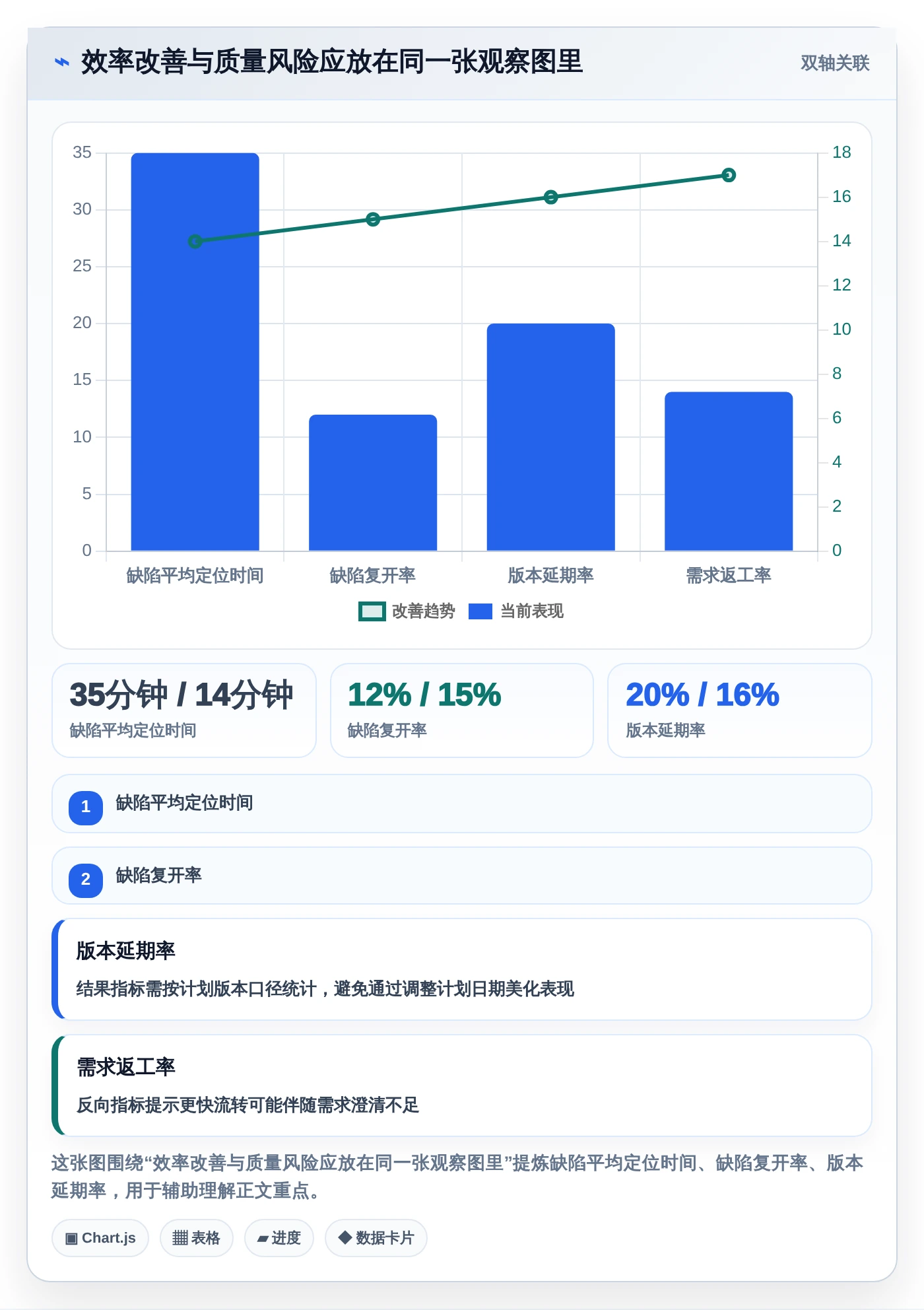Click the 需求返工率 bar in the chart

pos(729,471)
